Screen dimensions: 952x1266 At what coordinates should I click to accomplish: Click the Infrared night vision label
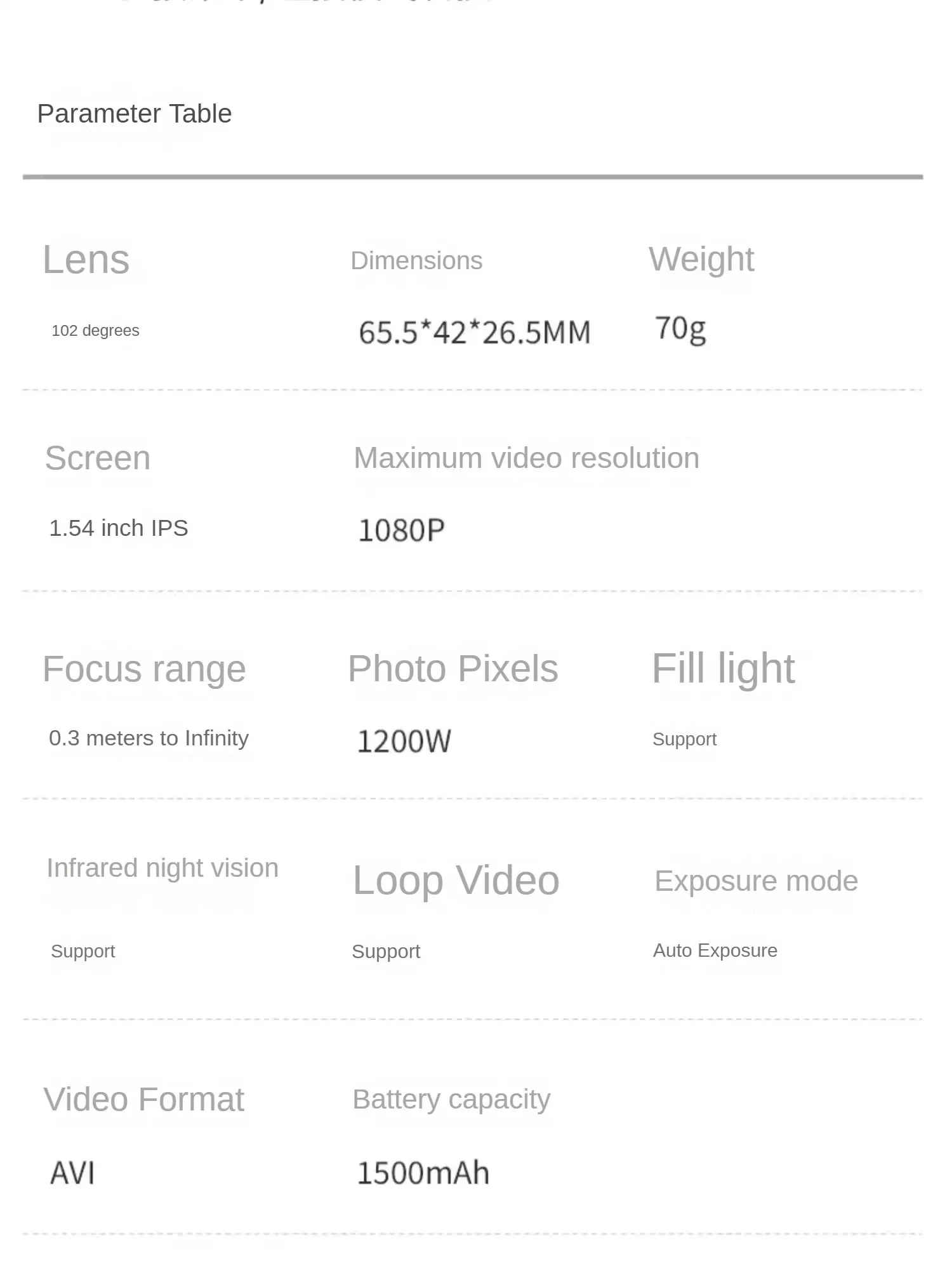pyautogui.click(x=162, y=868)
